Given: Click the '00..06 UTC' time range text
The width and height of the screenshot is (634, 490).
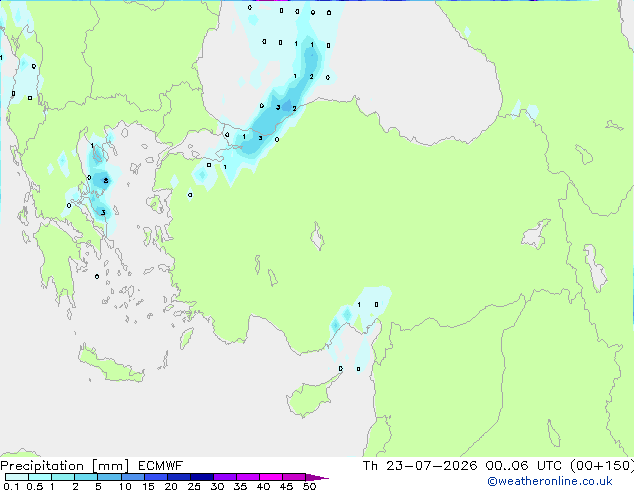Looking at the screenshot, I should coord(523,466).
